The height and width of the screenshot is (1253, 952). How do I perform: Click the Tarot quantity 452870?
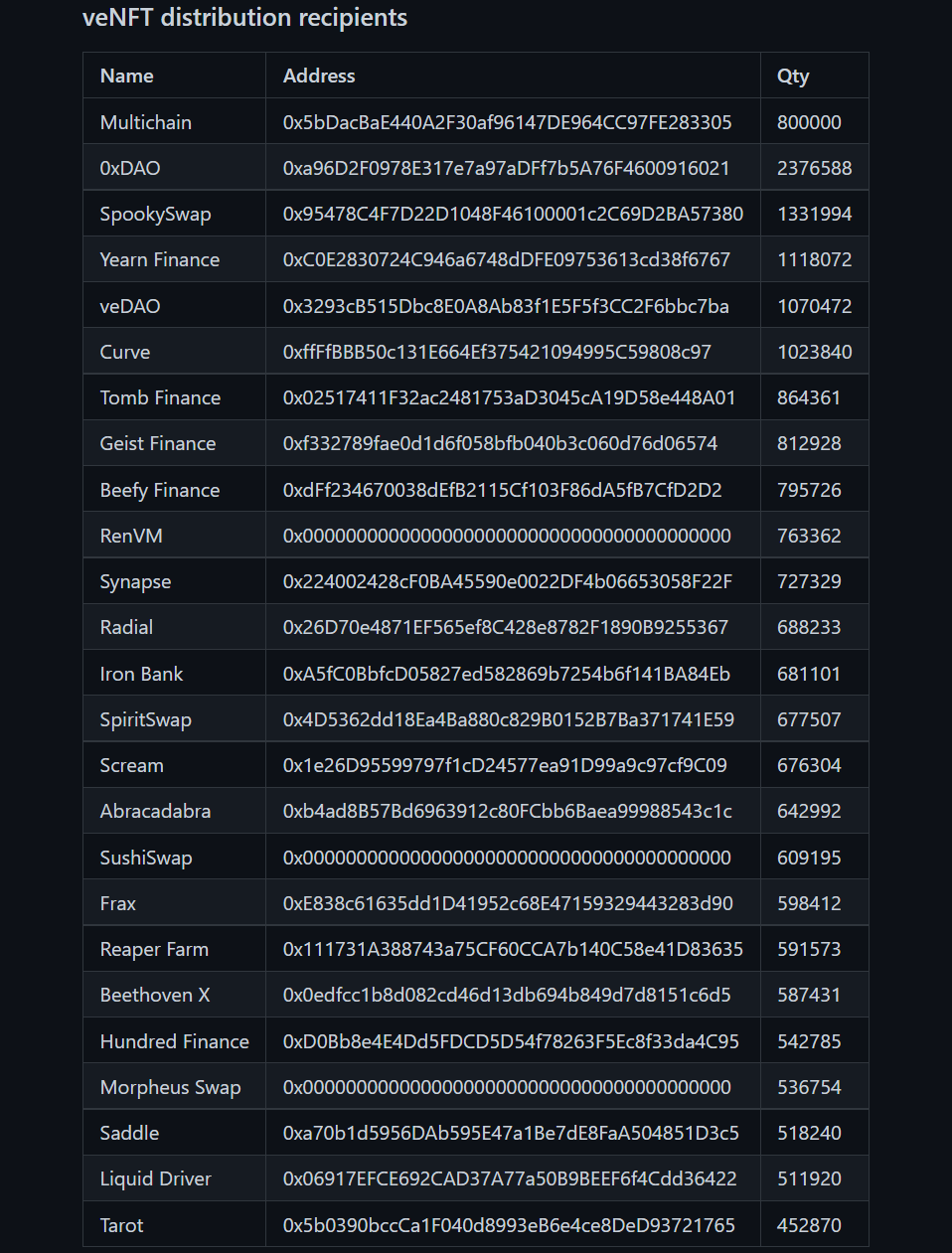[809, 1225]
